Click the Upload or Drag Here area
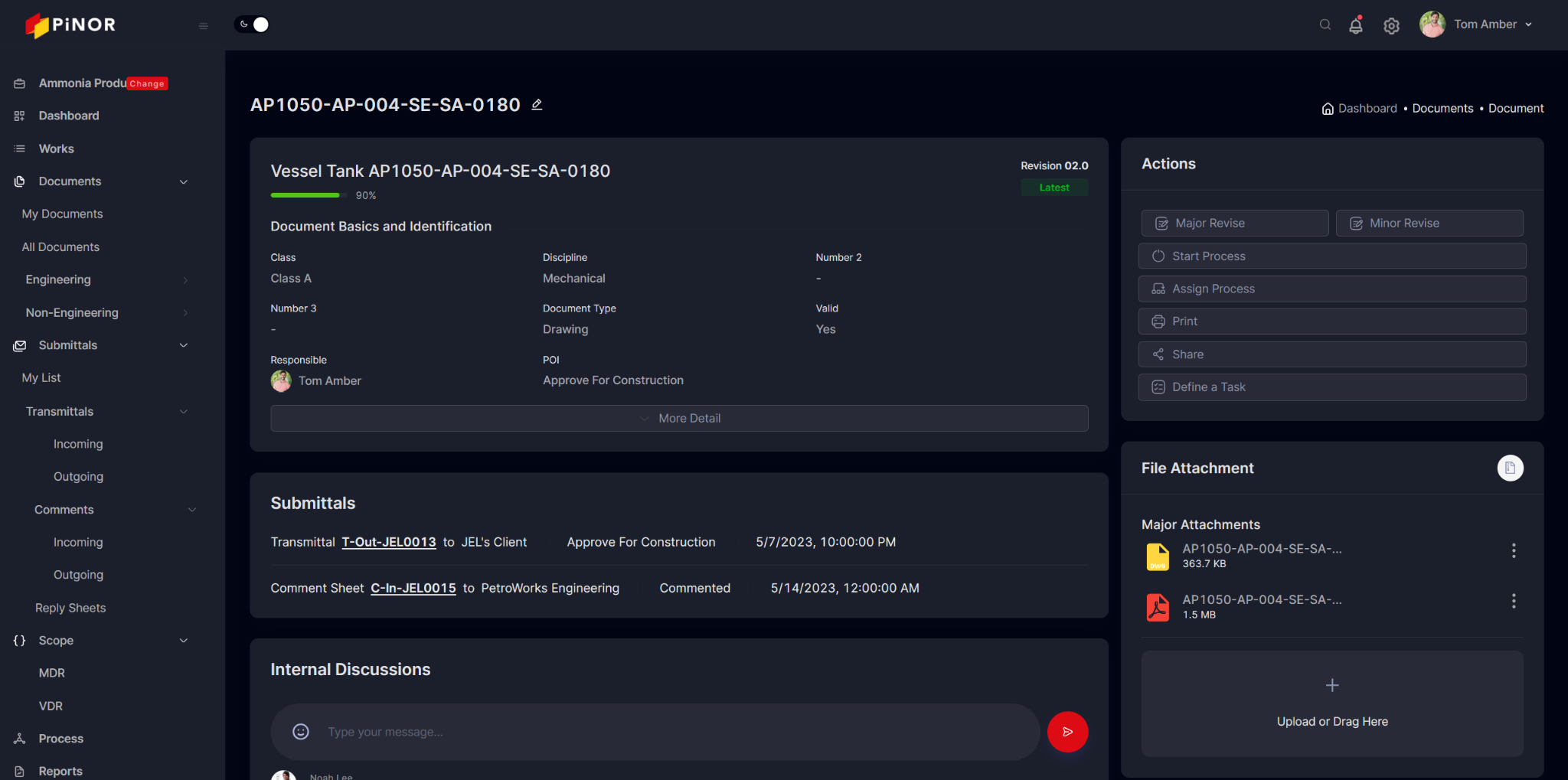Screen dimensions: 1568x780 (1332, 704)
